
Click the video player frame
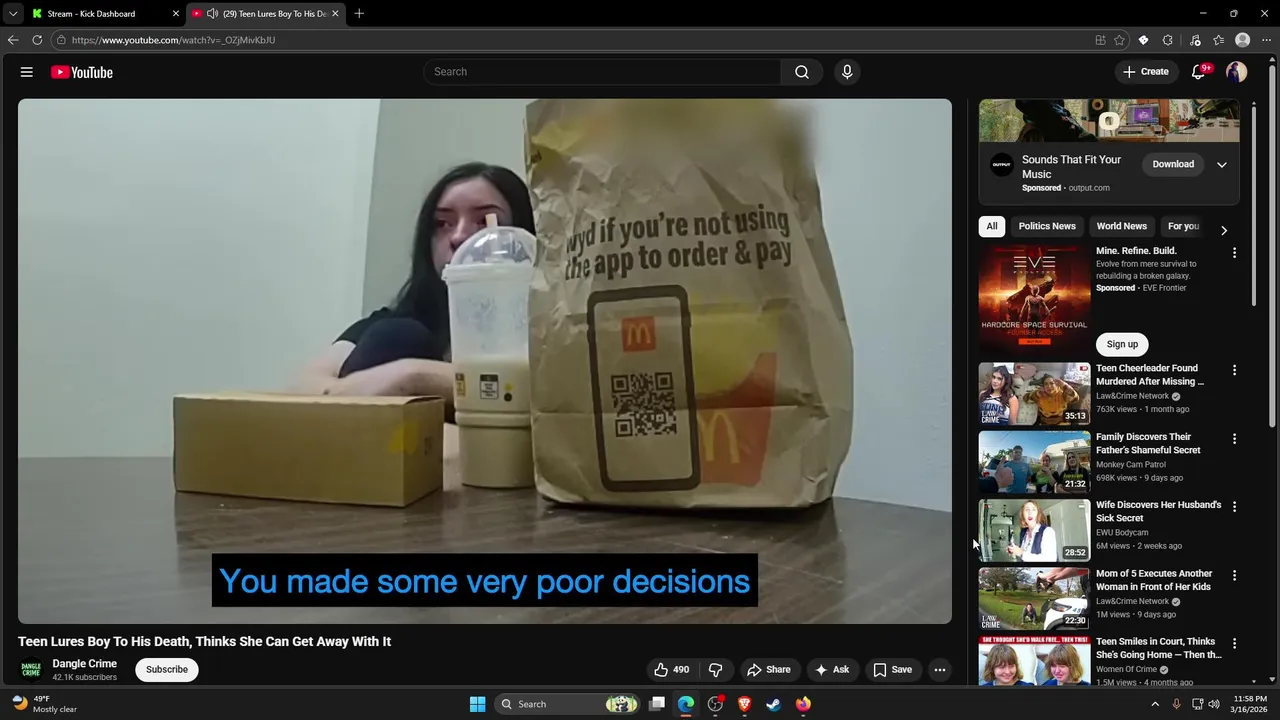[485, 361]
